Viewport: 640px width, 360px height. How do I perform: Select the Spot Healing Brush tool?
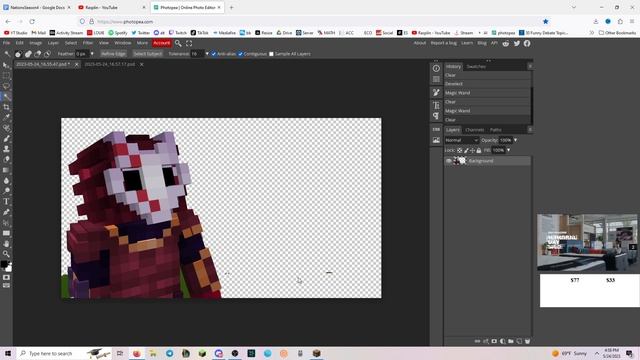point(6,128)
